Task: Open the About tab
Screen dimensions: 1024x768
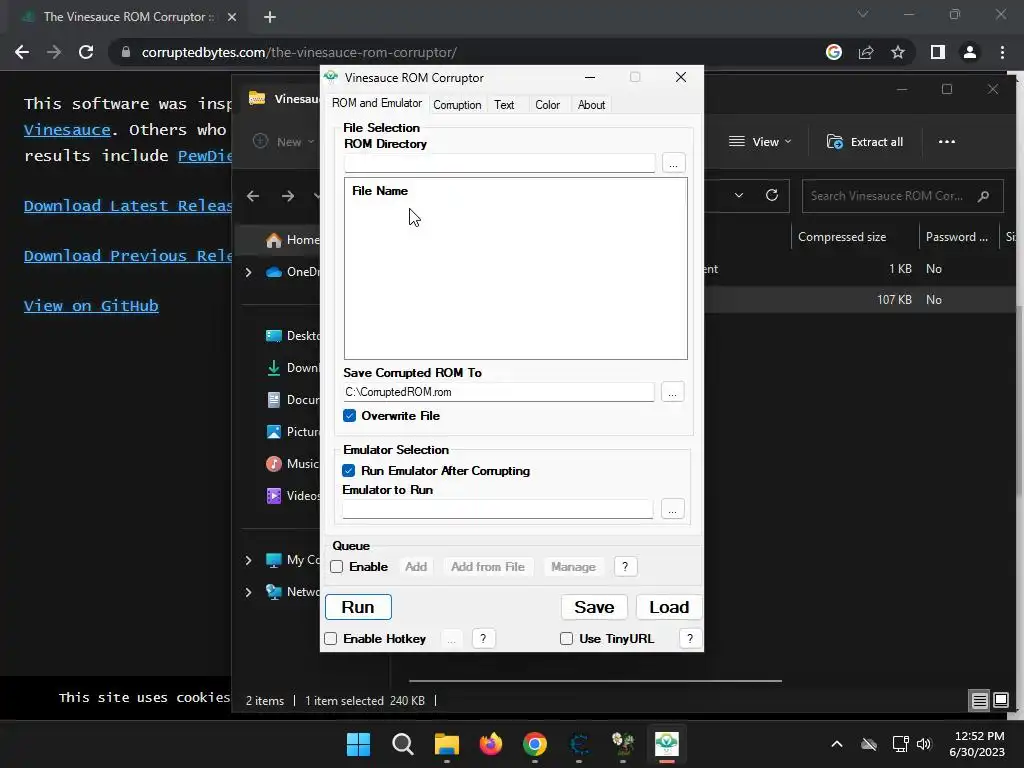Action: click(591, 104)
